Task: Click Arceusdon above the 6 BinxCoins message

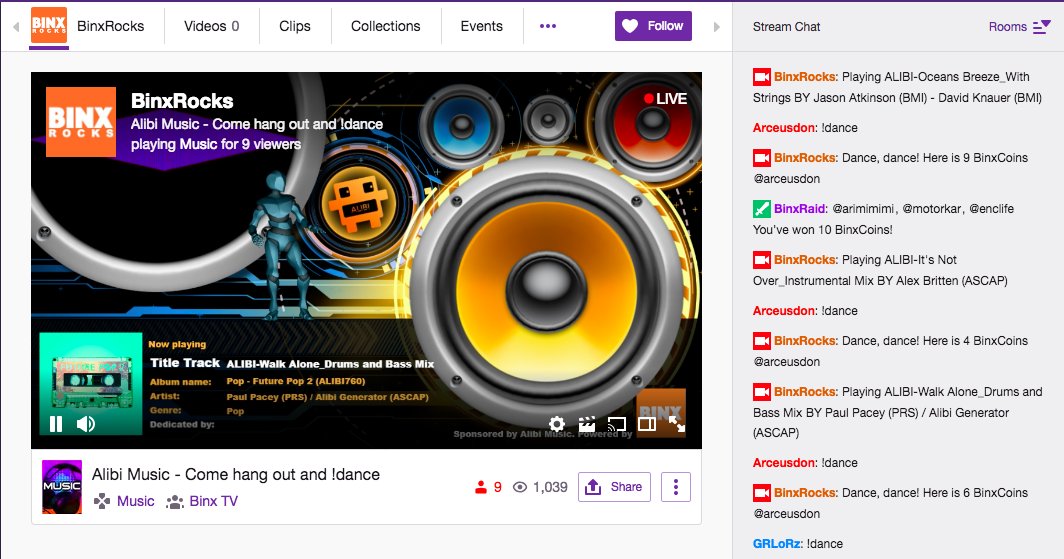Action: click(784, 463)
